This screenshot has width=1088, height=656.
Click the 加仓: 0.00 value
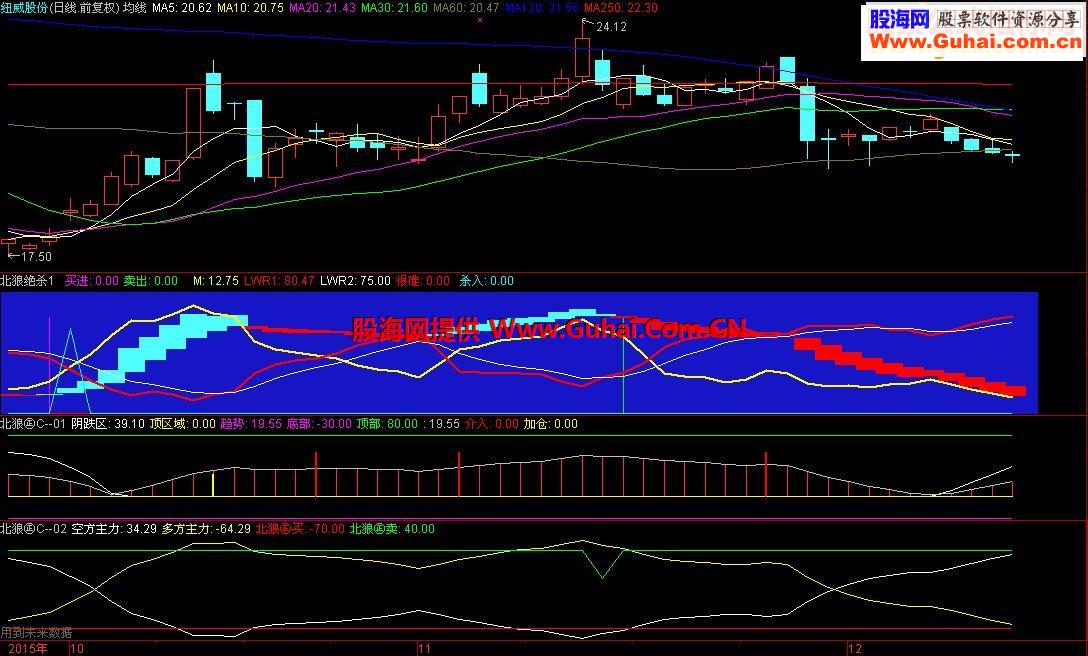(x=550, y=424)
